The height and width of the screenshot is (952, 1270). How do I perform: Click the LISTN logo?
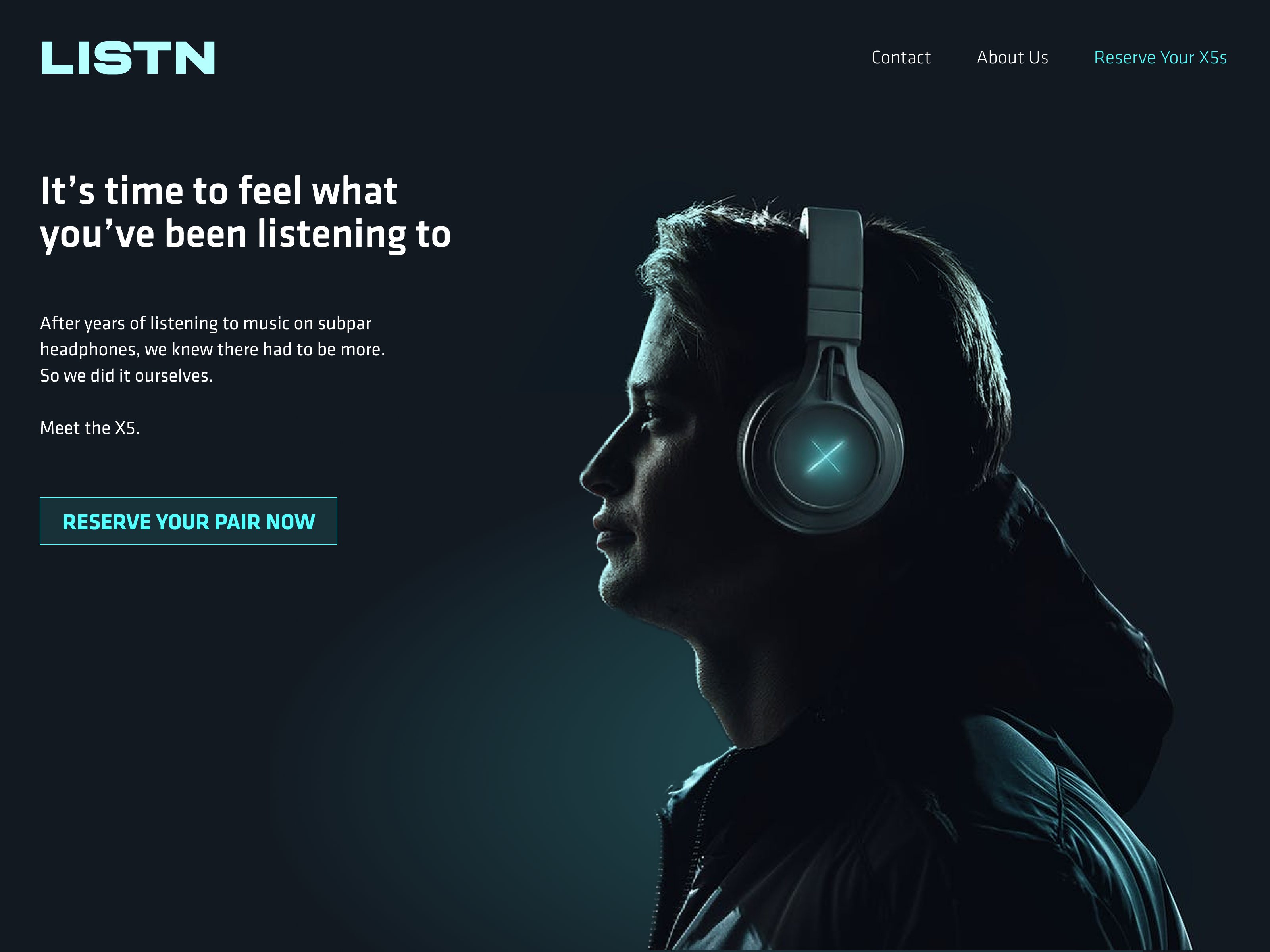coord(128,58)
